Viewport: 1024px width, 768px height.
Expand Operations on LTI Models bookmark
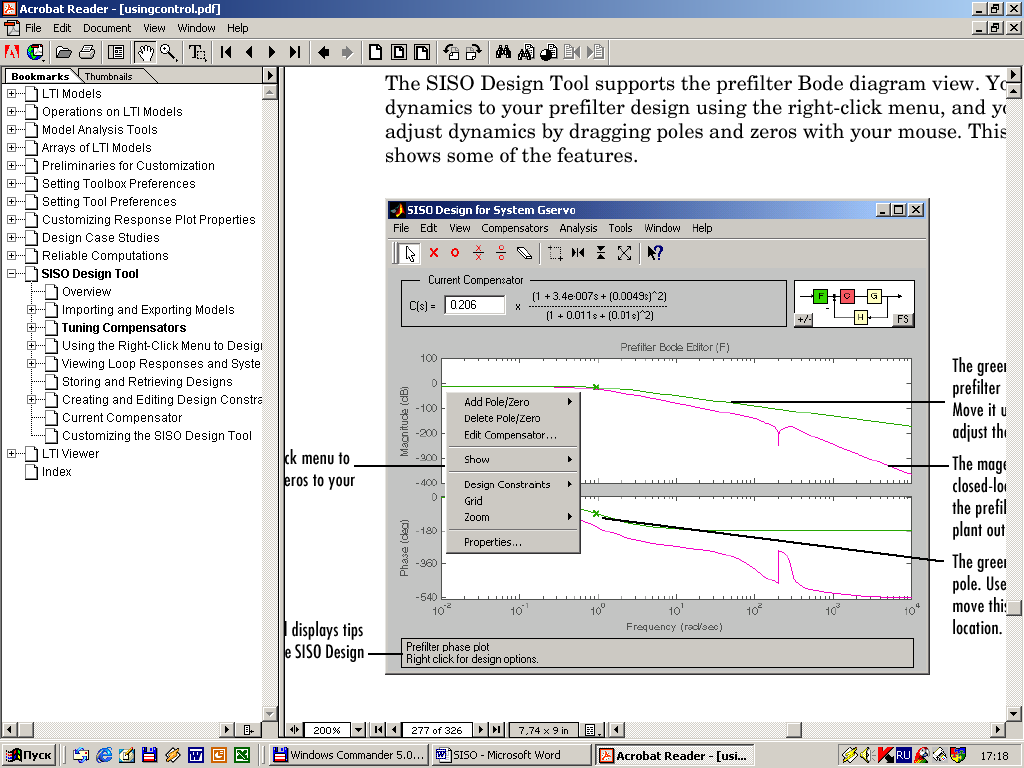pyautogui.click(x=11, y=112)
